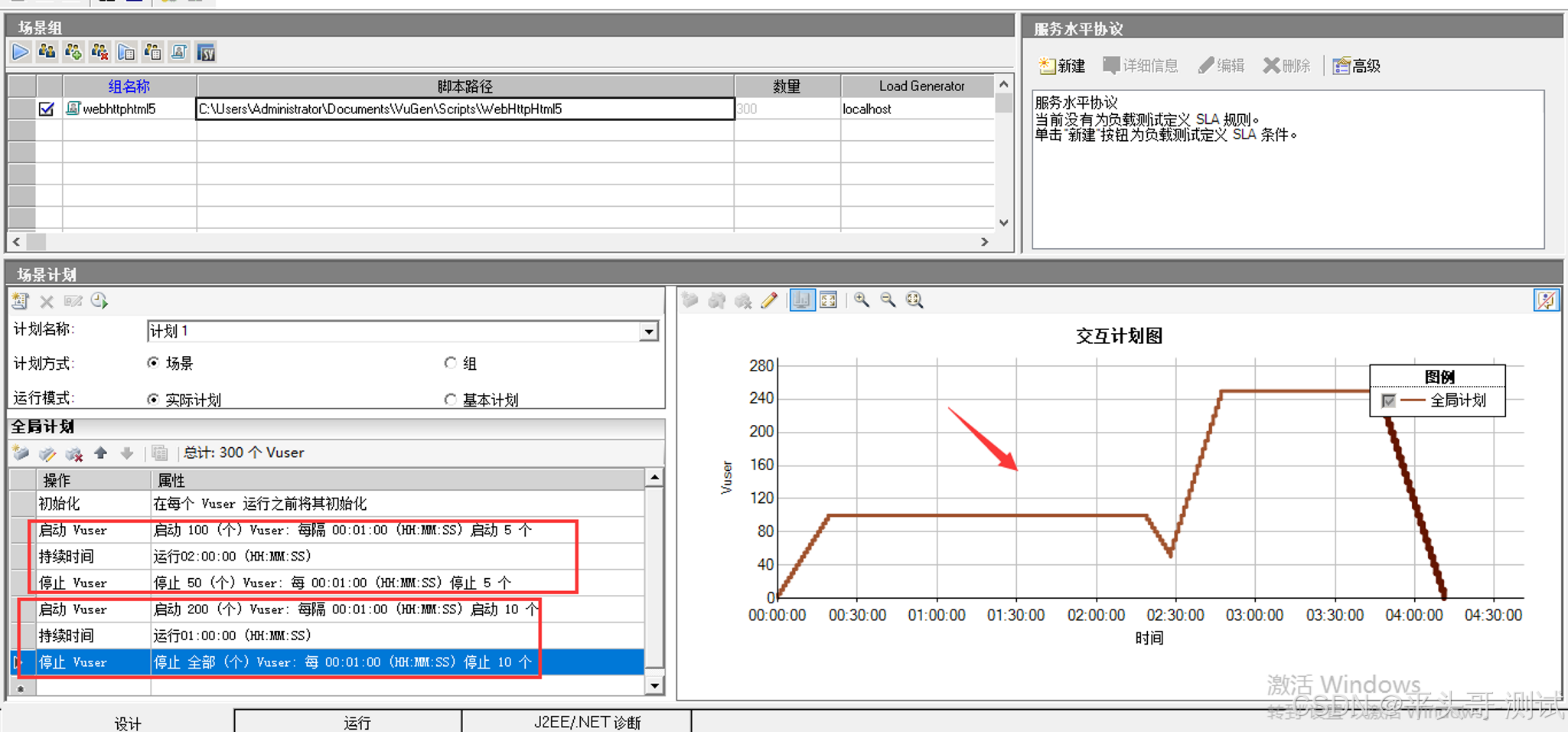Edit the selected action in 全局计划 toolbar
1568x732 pixels.
[x=47, y=453]
